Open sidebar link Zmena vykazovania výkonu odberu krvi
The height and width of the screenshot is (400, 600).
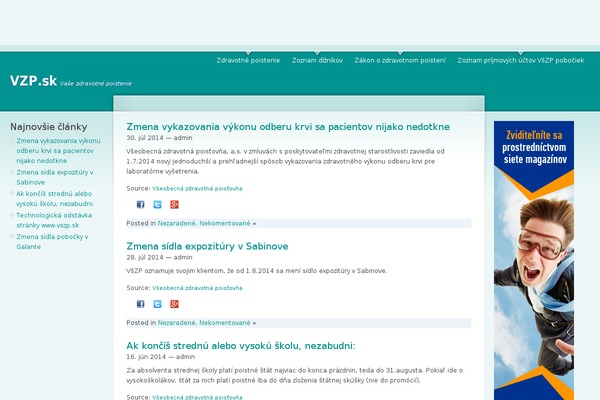click(x=58, y=151)
